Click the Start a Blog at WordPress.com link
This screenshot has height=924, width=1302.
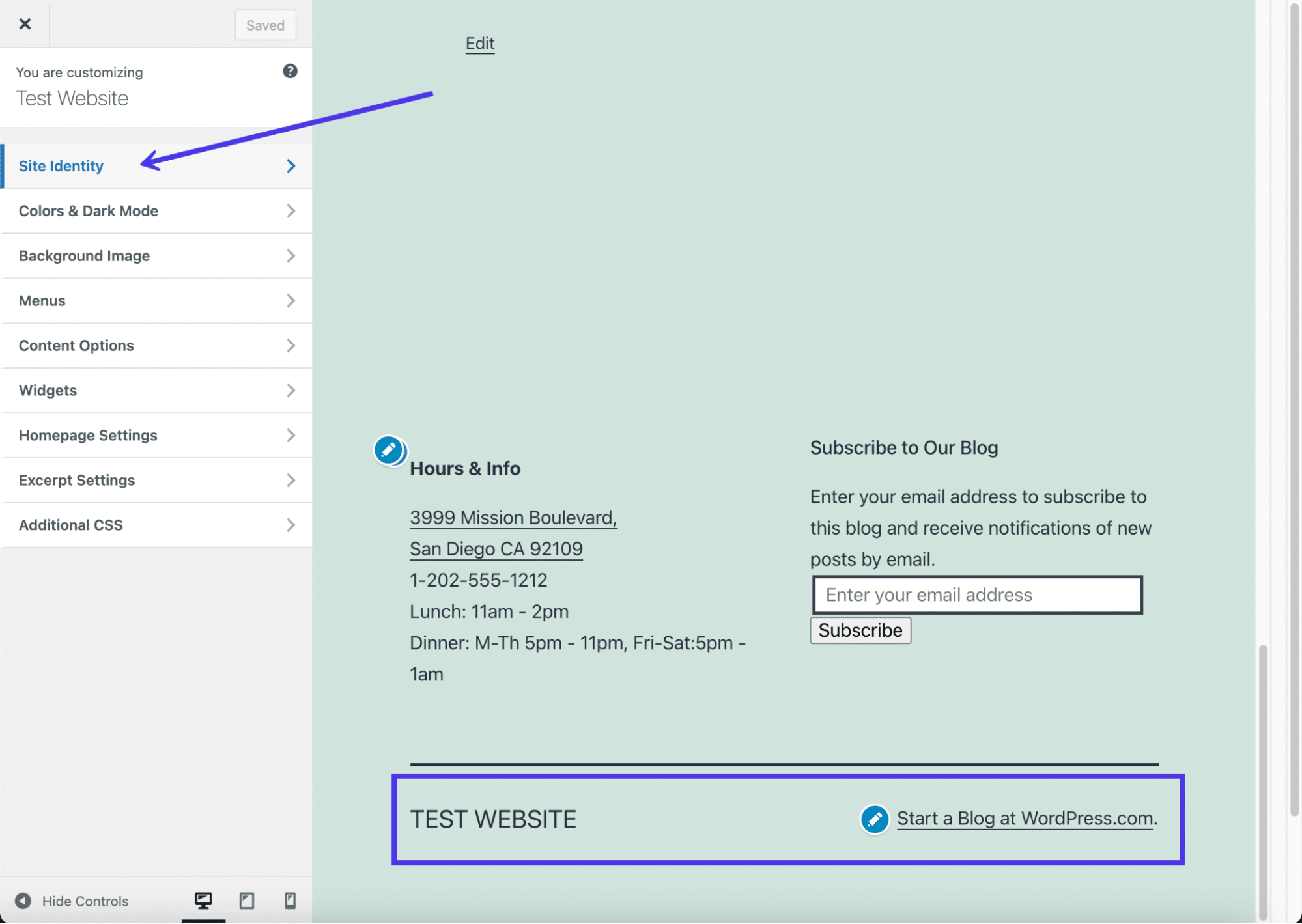pyautogui.click(x=1024, y=818)
